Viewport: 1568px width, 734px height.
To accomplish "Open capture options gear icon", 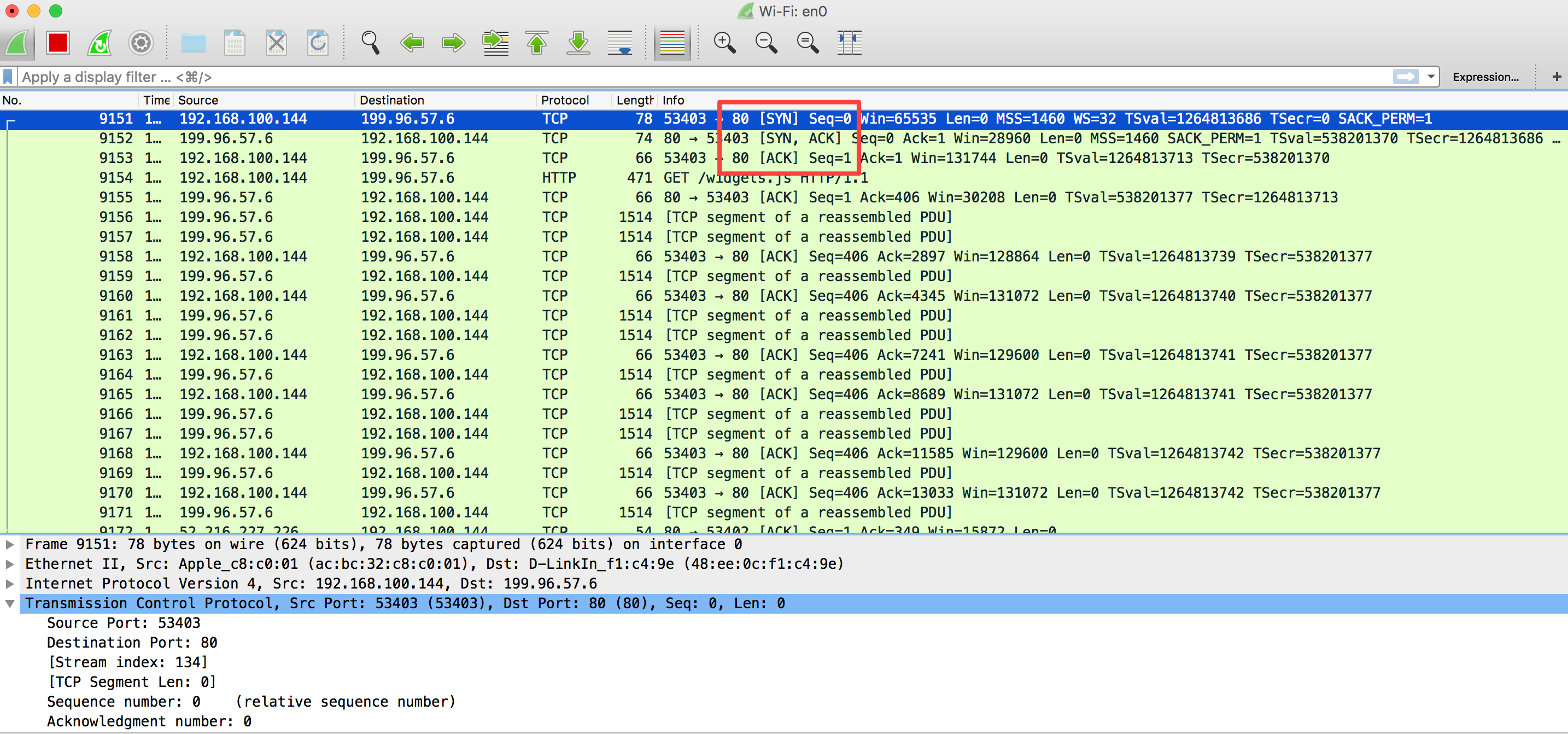I will [141, 43].
